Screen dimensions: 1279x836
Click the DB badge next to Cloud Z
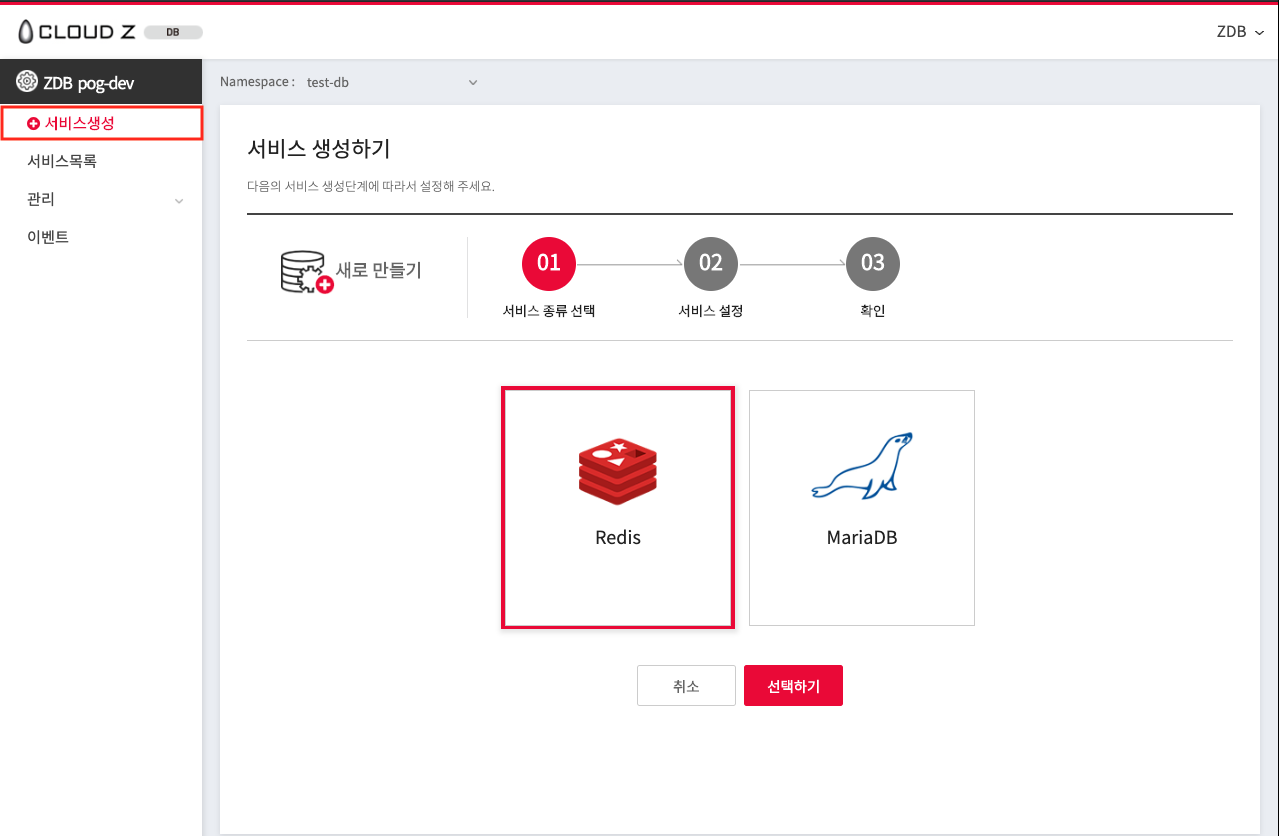pyautogui.click(x=173, y=32)
